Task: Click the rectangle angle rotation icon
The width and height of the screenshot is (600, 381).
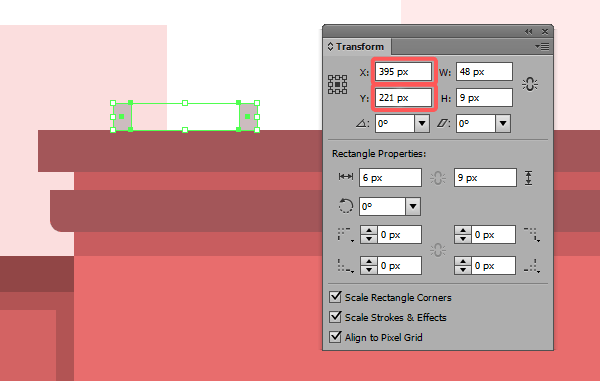Action: [x=346, y=206]
